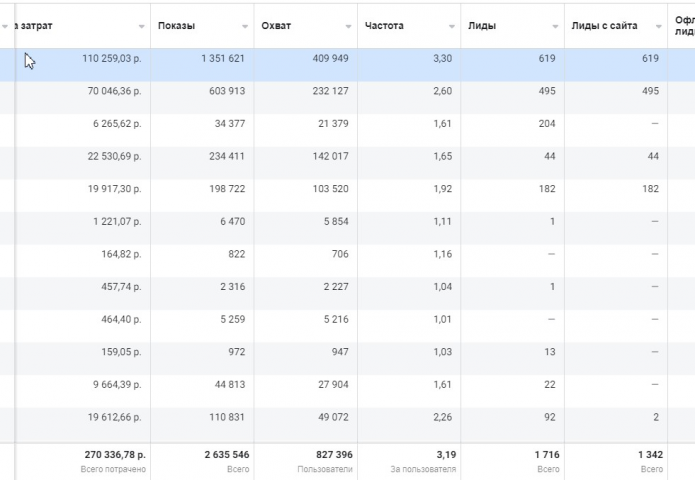Sort by the Показы column header
695x480 pixels.
176,26
